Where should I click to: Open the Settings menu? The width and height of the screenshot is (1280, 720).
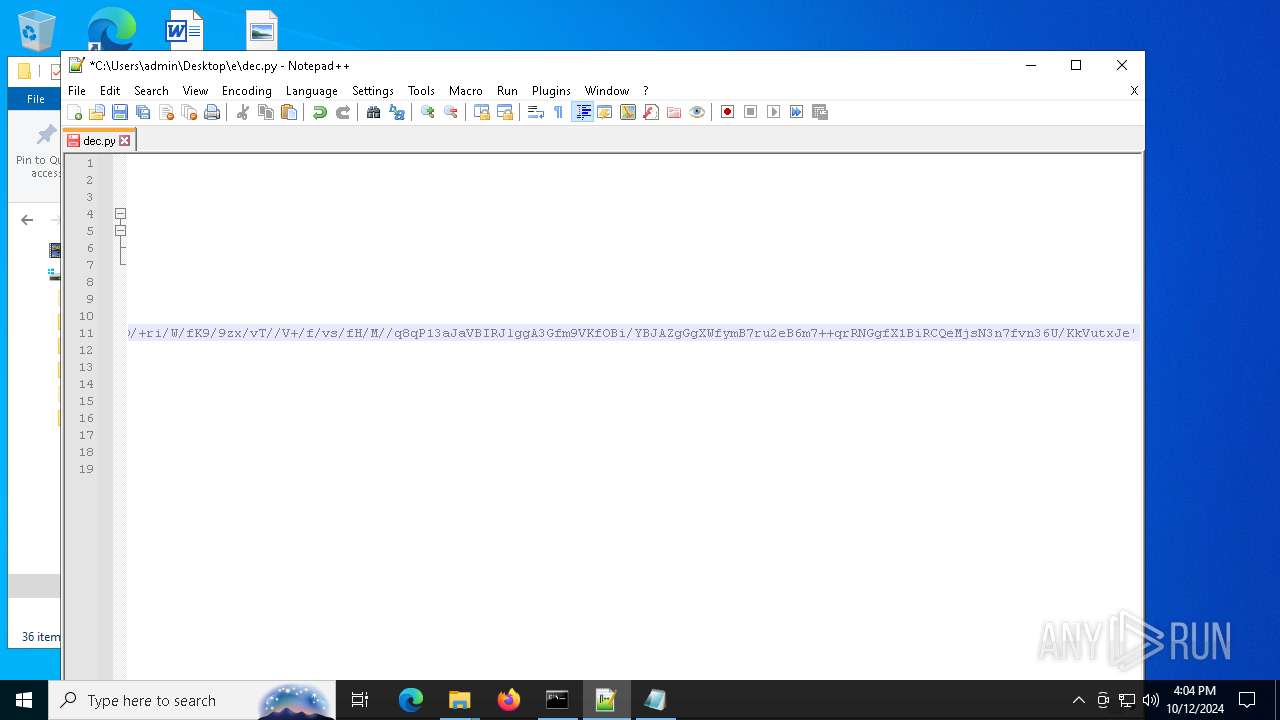tap(373, 91)
